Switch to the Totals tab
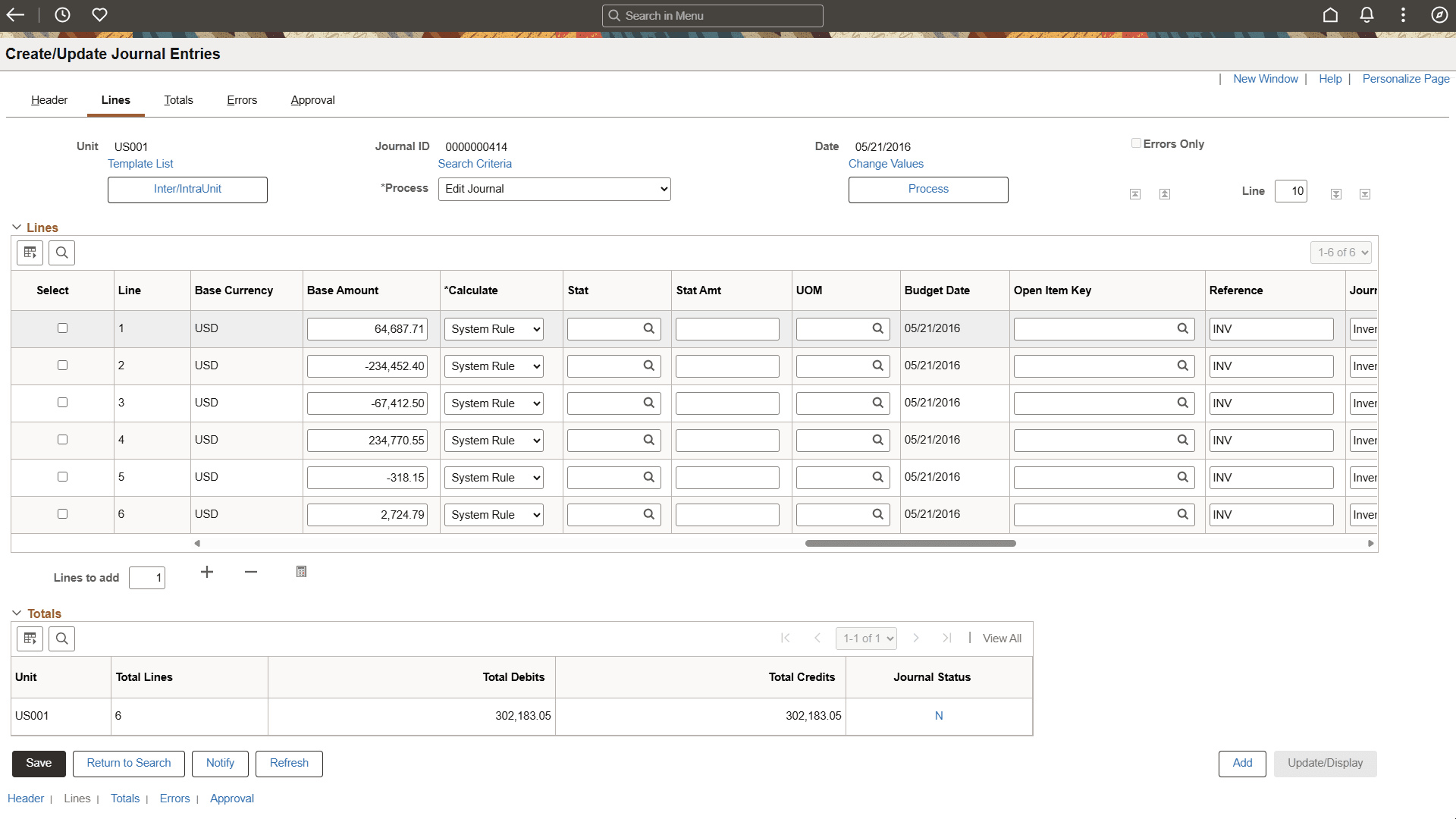 click(178, 100)
